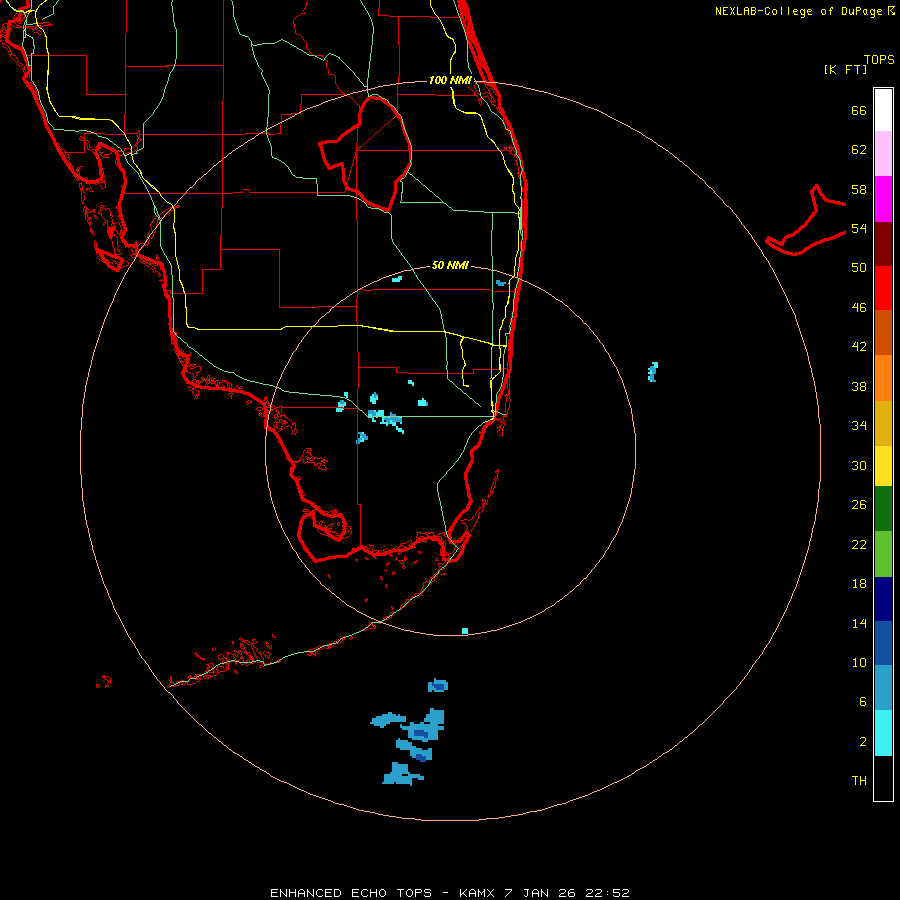Click the 6 value on the legend
Screen dimensions: 900x900
[x=862, y=702]
